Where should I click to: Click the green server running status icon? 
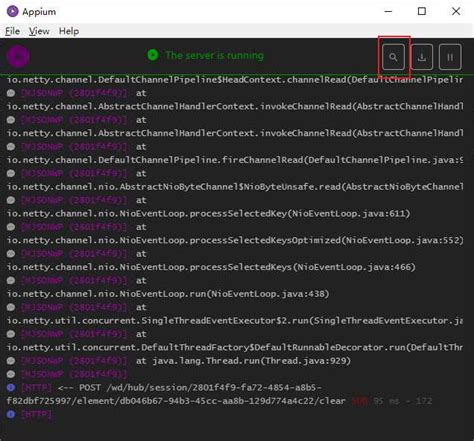[153, 55]
